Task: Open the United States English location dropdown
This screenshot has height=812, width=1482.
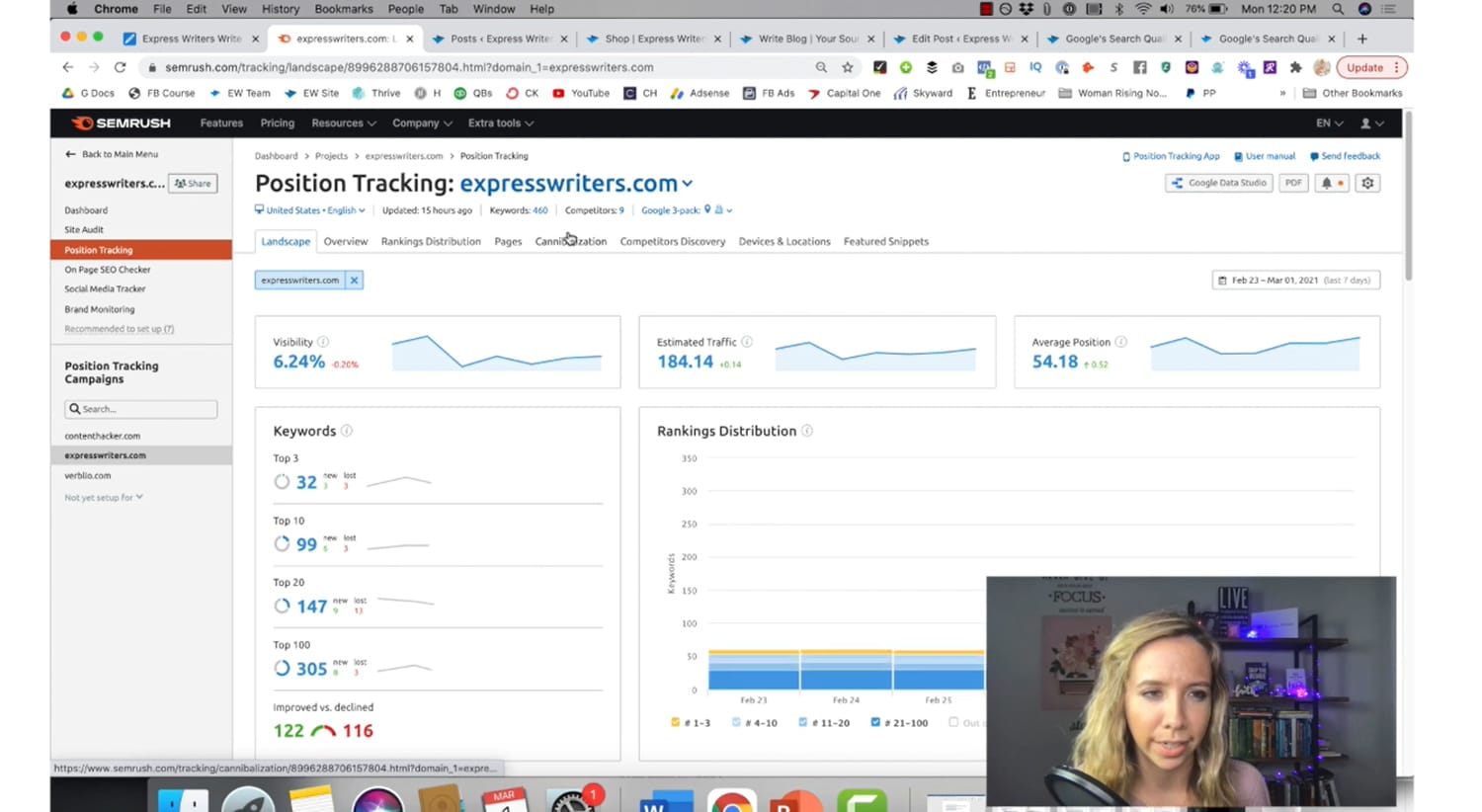Action: click(x=310, y=210)
